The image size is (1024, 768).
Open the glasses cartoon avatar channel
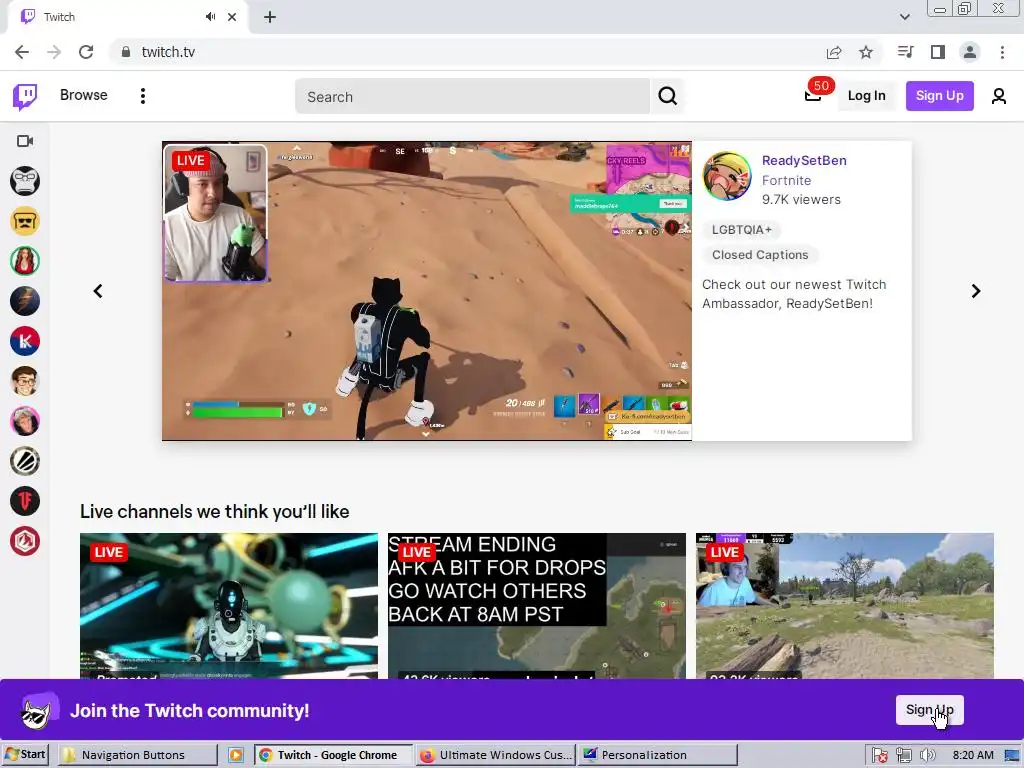pos(25,381)
